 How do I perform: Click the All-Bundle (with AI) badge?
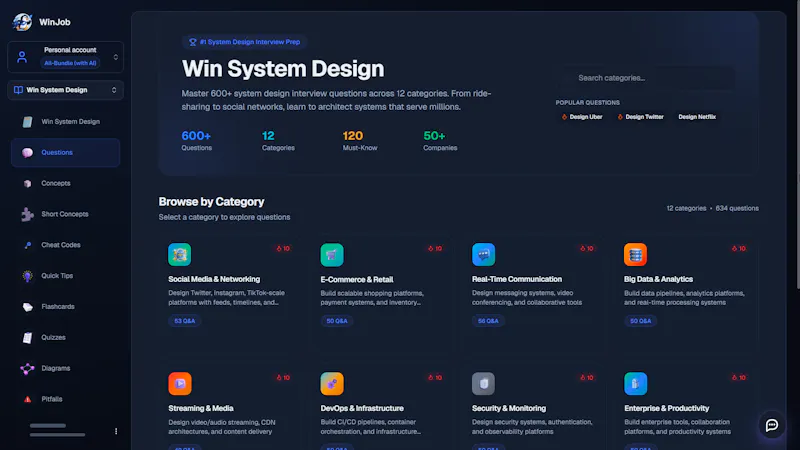[x=70, y=63]
